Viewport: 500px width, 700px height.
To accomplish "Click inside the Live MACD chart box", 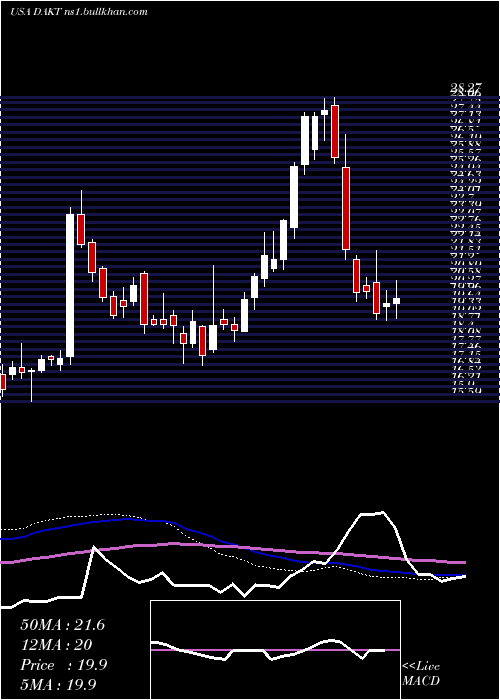I will 275,650.
